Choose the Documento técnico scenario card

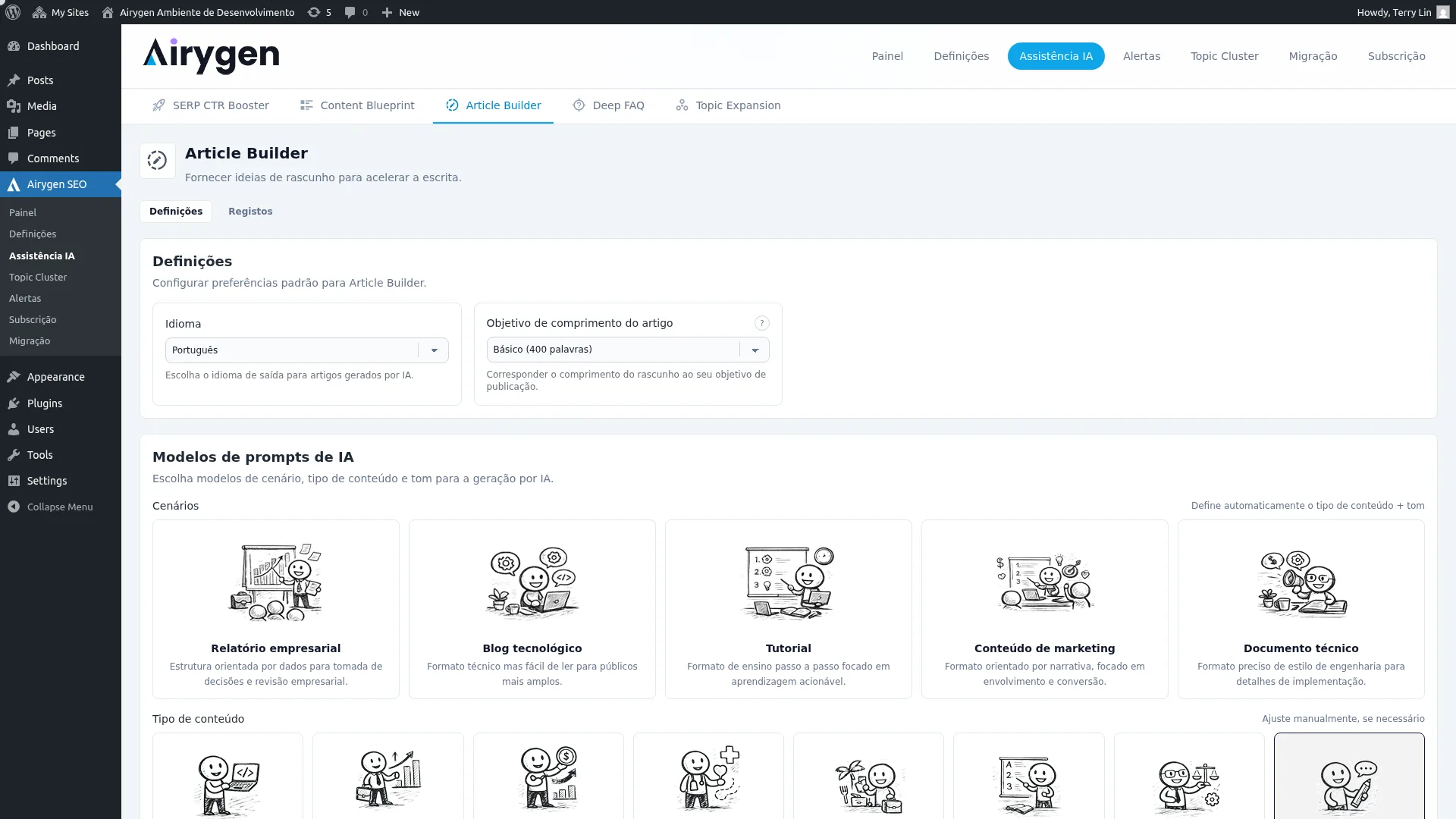point(1301,609)
